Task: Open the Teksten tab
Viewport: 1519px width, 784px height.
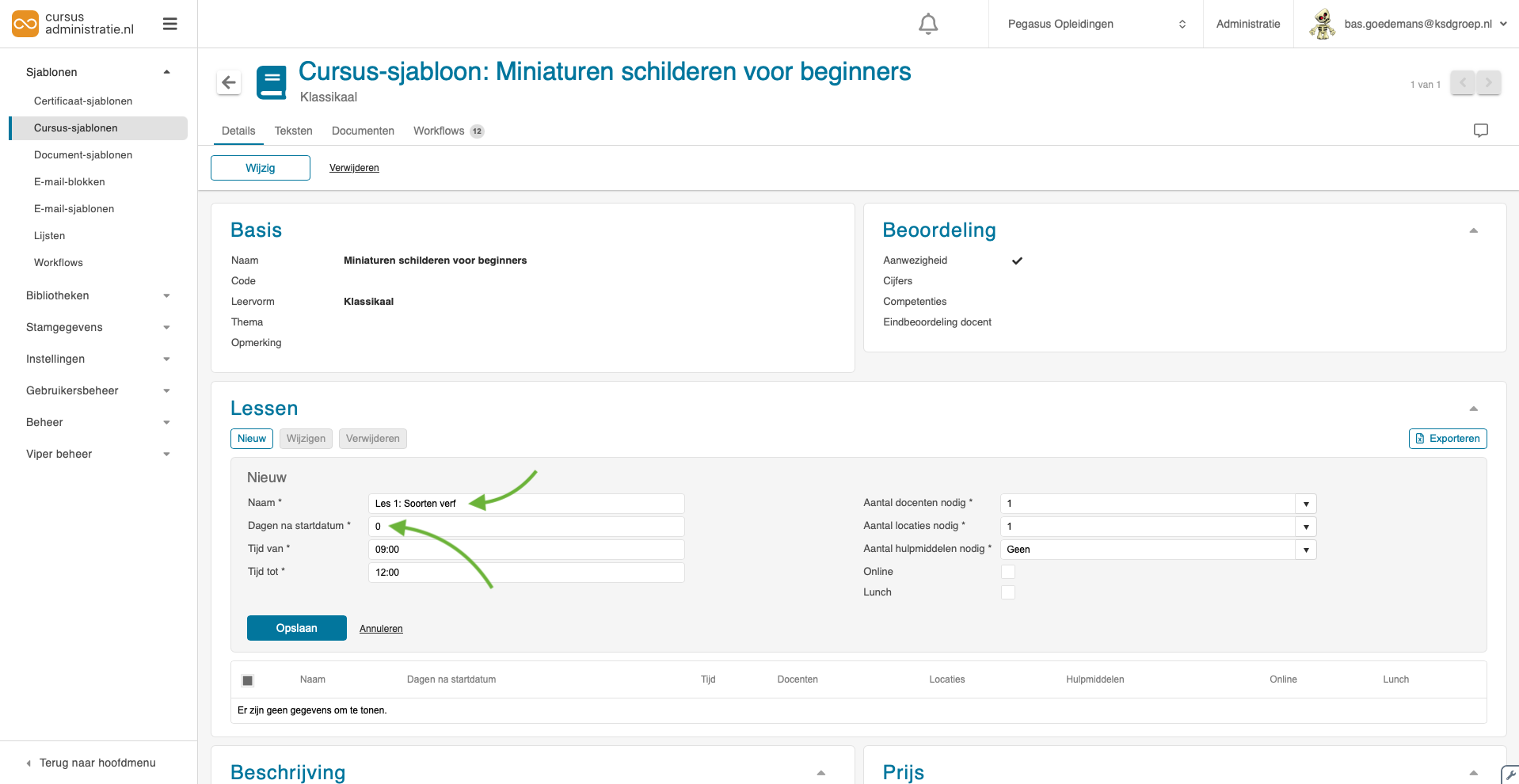Action: 293,131
